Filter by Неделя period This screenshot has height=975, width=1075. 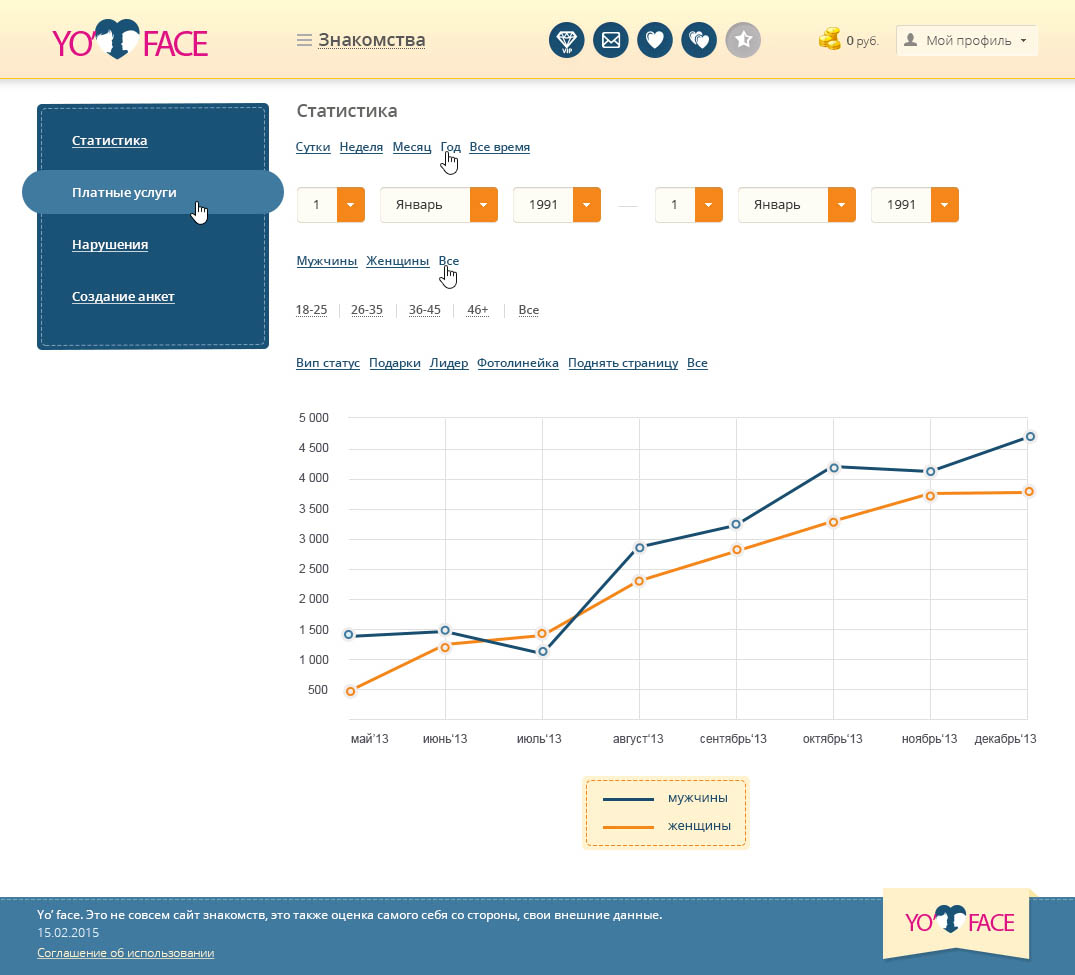tap(361, 147)
